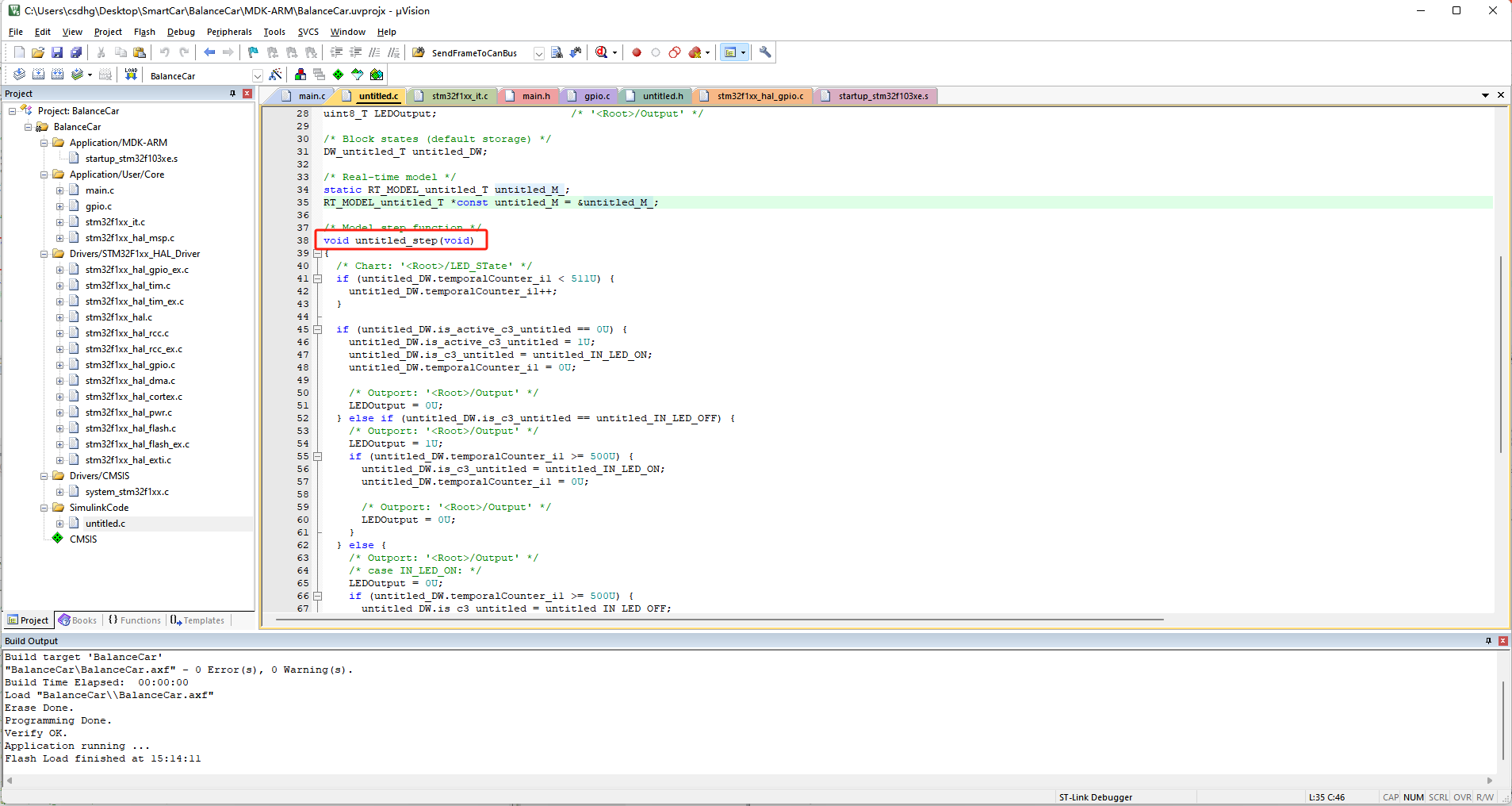The image size is (1512, 806).
Task: Collapse the code fold at line 41
Action: [317, 278]
